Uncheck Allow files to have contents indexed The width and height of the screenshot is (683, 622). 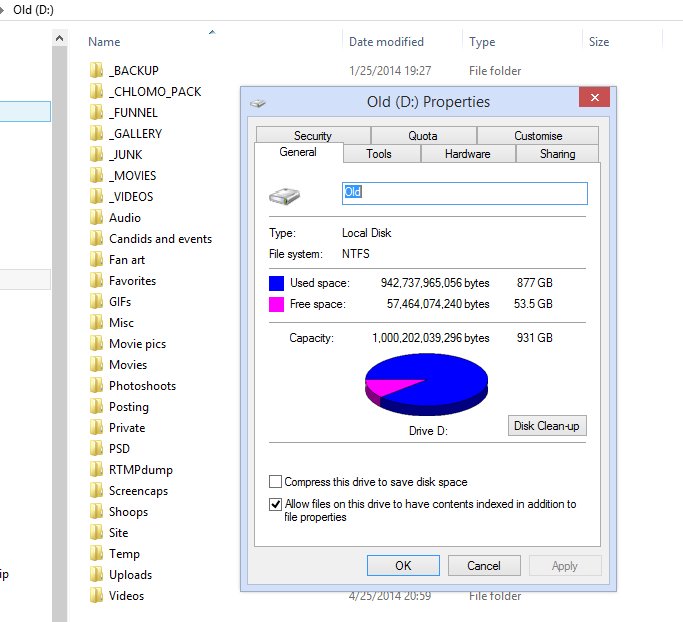[x=275, y=504]
